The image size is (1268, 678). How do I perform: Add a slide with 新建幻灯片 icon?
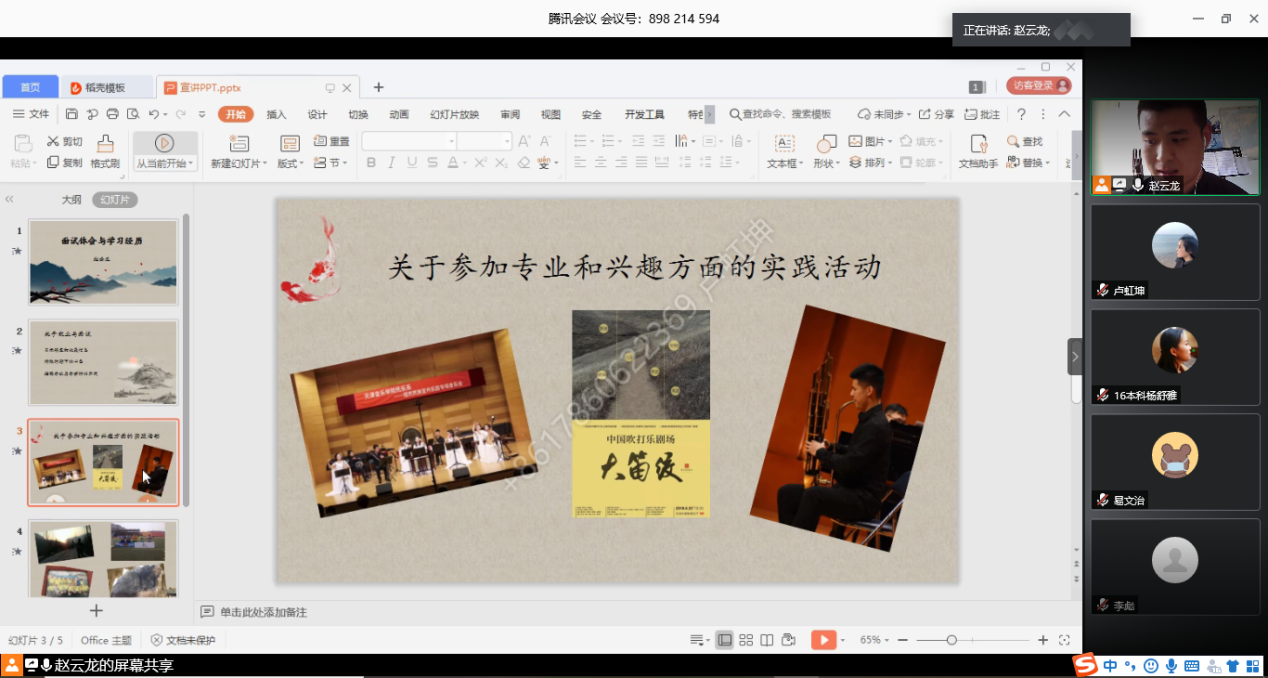click(239, 143)
